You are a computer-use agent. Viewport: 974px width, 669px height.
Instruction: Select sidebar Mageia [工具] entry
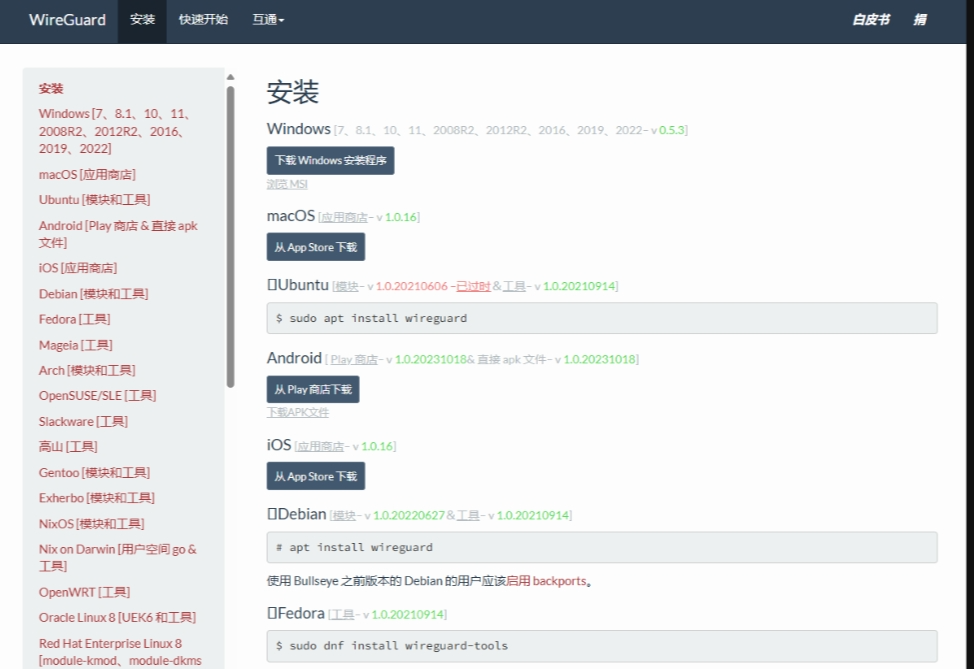(x=75, y=345)
